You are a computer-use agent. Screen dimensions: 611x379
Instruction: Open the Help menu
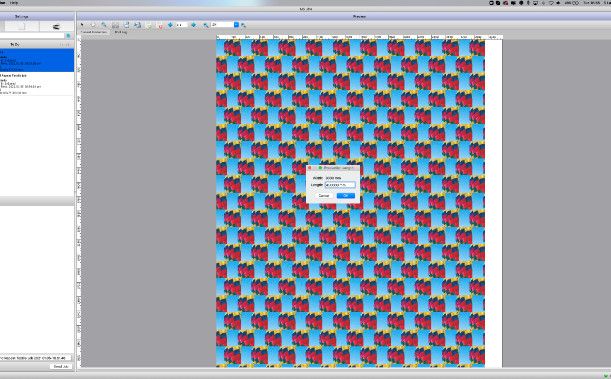point(14,3)
